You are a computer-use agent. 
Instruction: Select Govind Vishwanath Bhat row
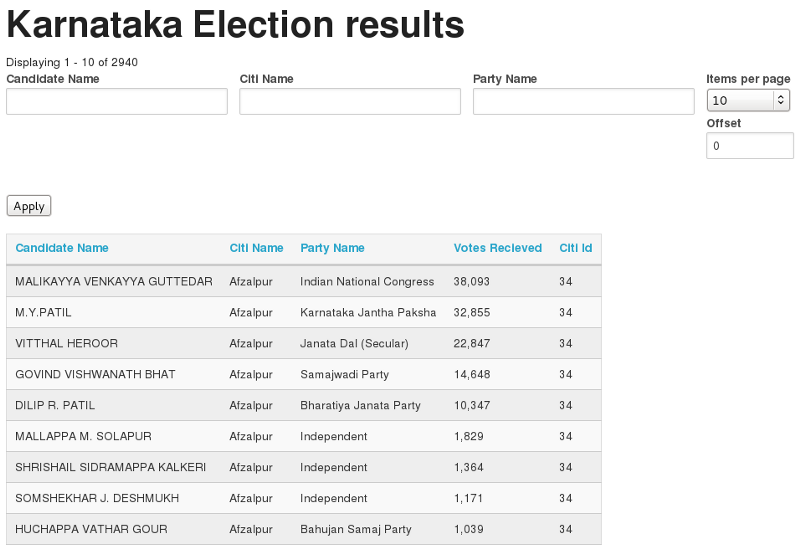click(x=95, y=375)
